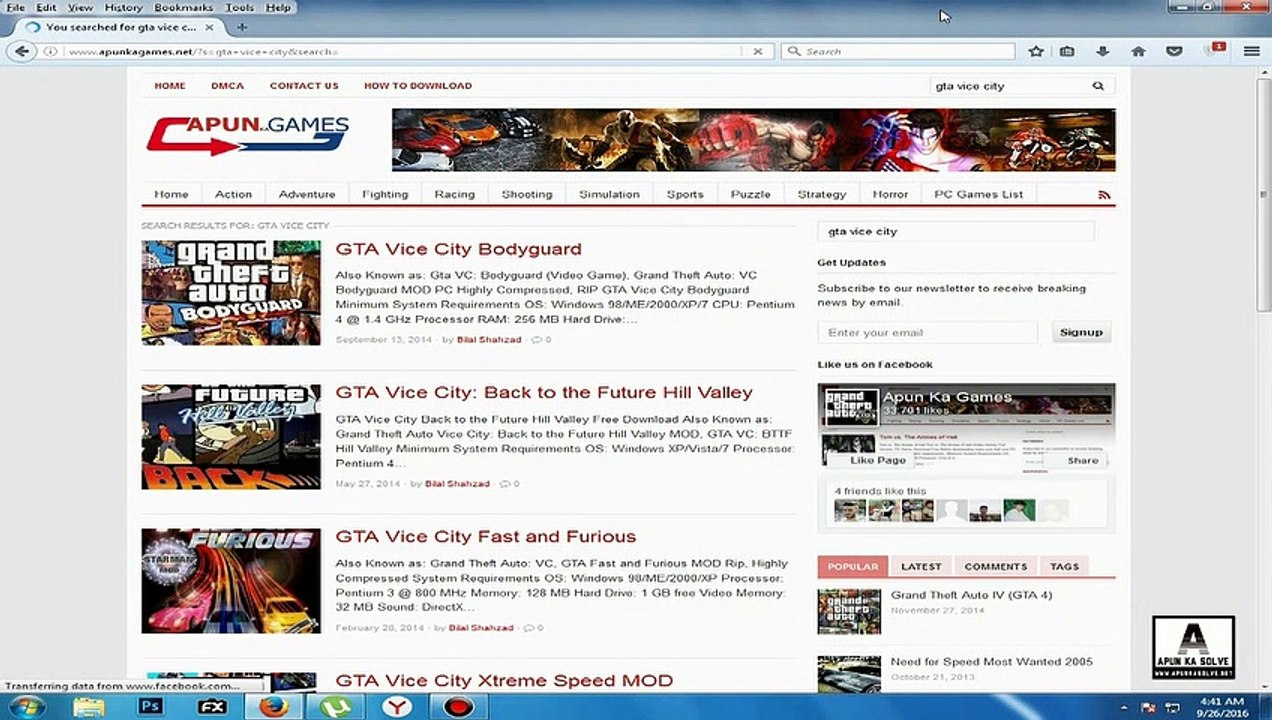Switch to the TAGS sidebar tab
Image resolution: width=1272 pixels, height=720 pixels.
coord(1064,567)
